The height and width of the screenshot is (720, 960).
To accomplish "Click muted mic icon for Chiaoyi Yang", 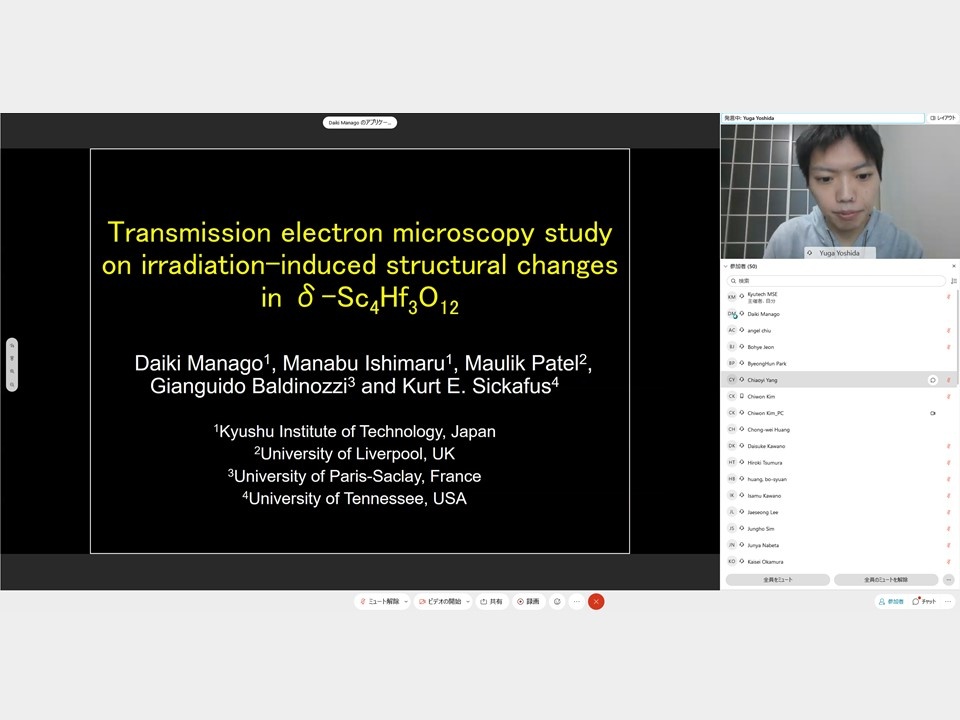I will coord(948,380).
